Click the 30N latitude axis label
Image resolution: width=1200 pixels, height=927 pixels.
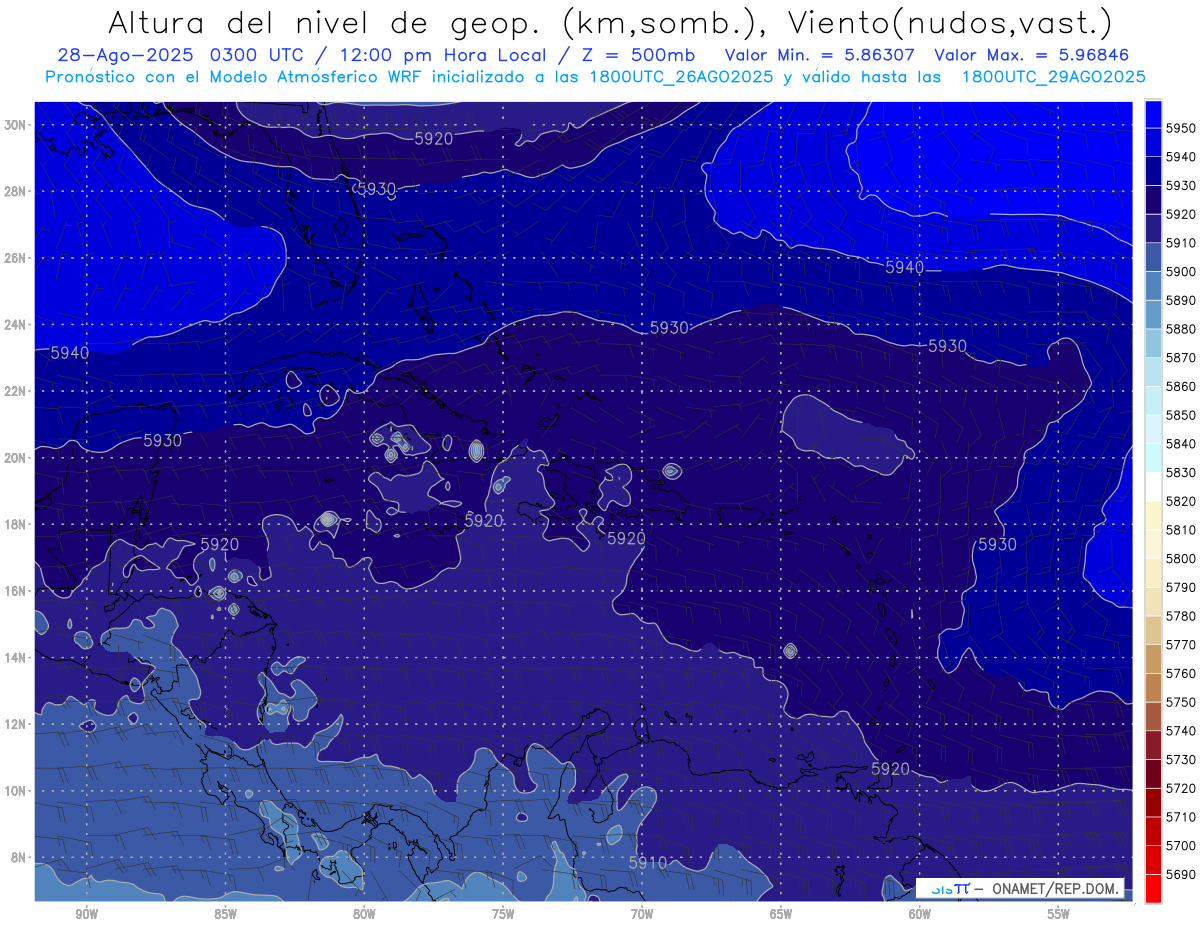click(x=15, y=125)
